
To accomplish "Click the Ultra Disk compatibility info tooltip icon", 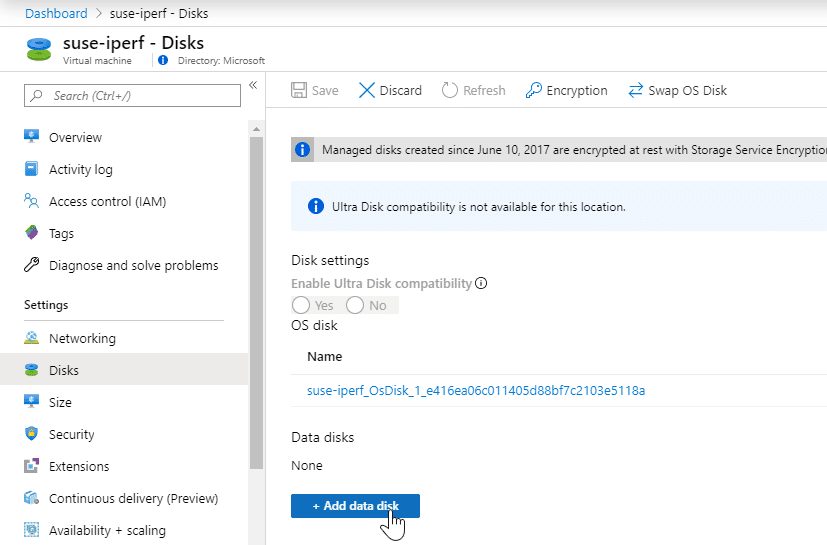I will point(481,283).
